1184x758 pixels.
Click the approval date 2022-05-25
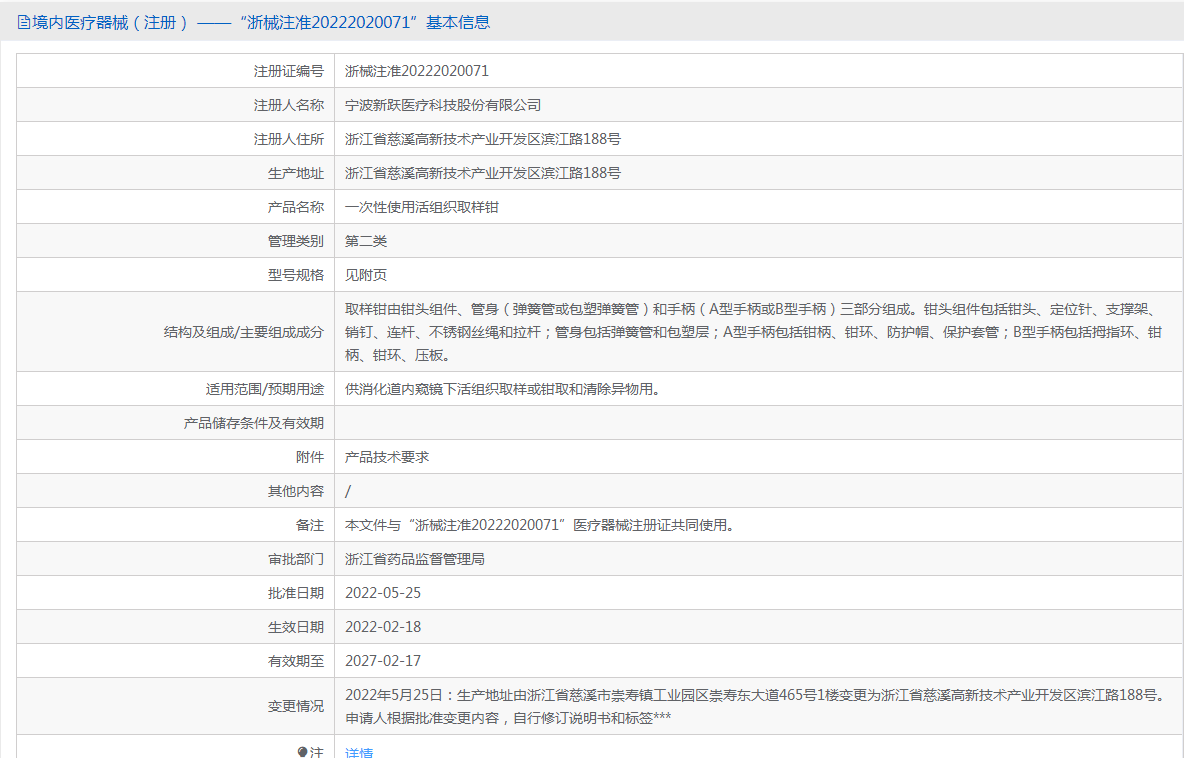[x=383, y=593]
